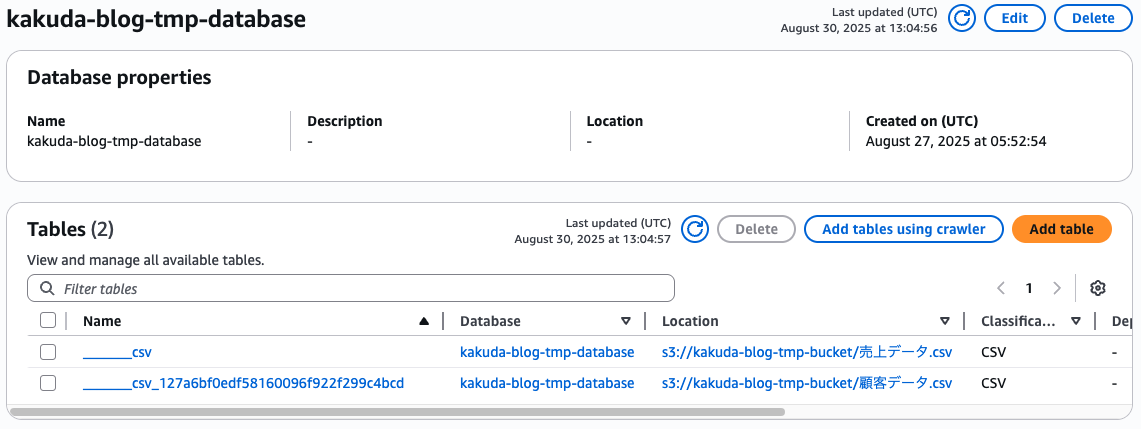Select the csv_127a6bf0edf table checkbox
The height and width of the screenshot is (429, 1141).
click(48, 383)
